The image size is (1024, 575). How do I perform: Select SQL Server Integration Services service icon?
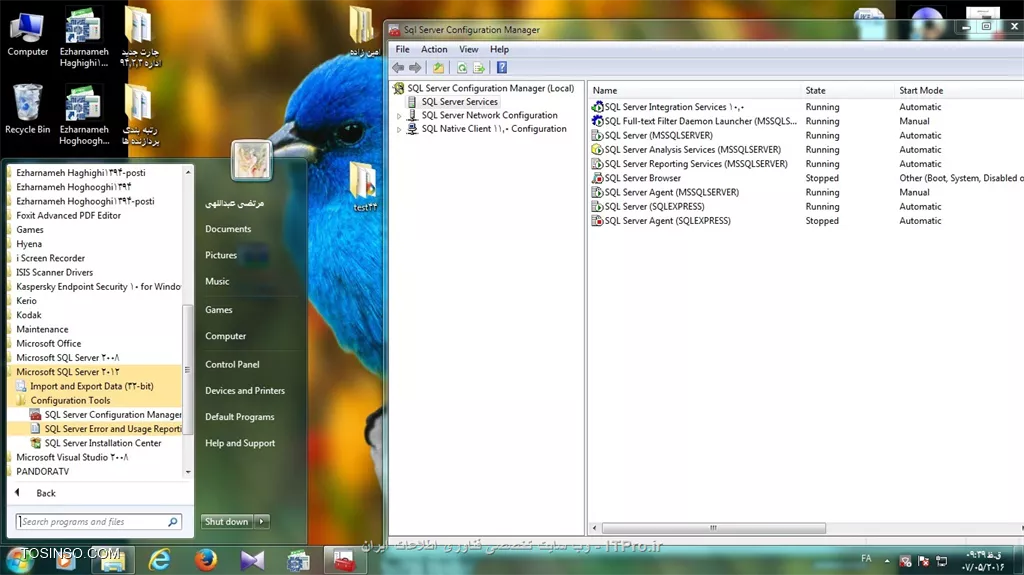click(597, 107)
